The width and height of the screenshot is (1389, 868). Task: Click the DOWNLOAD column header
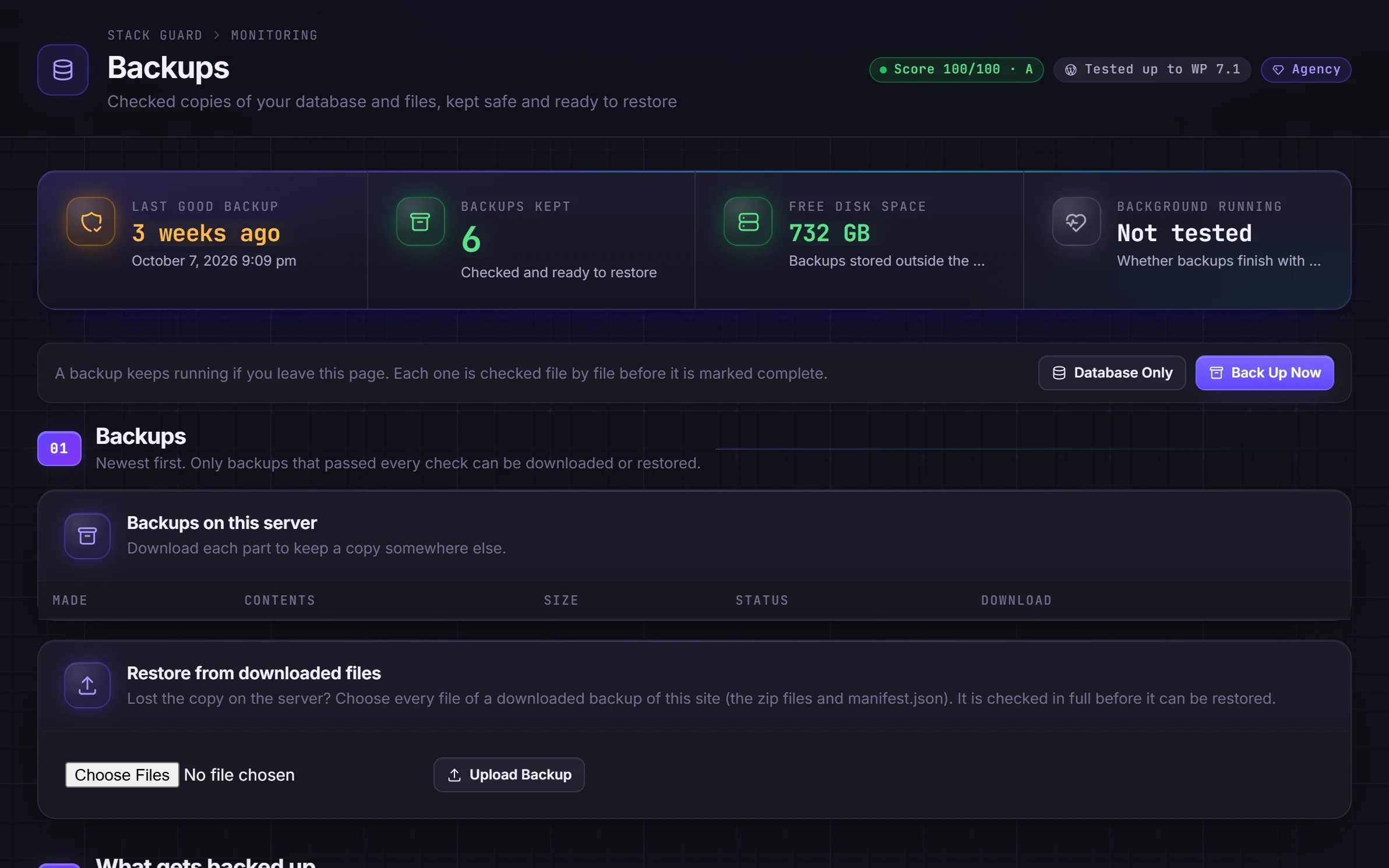1016,600
